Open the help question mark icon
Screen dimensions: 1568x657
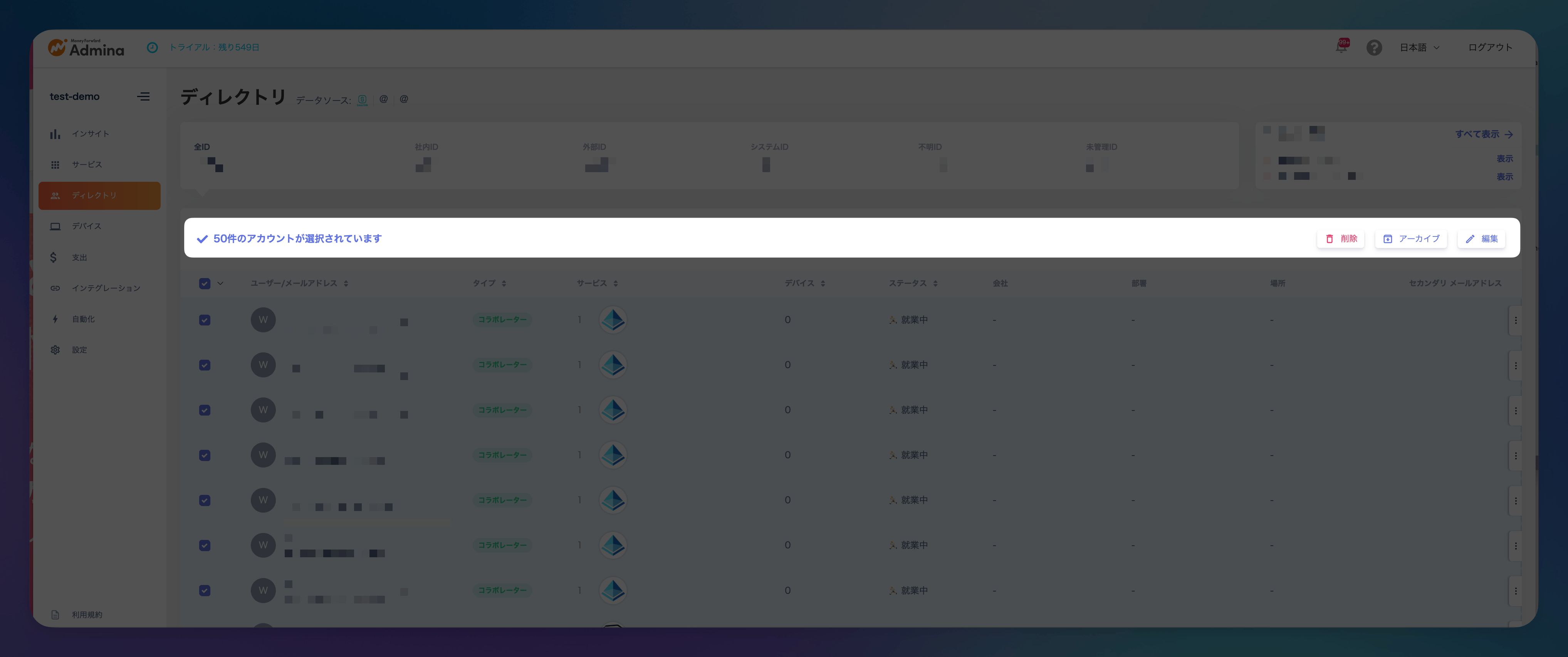(x=1374, y=47)
